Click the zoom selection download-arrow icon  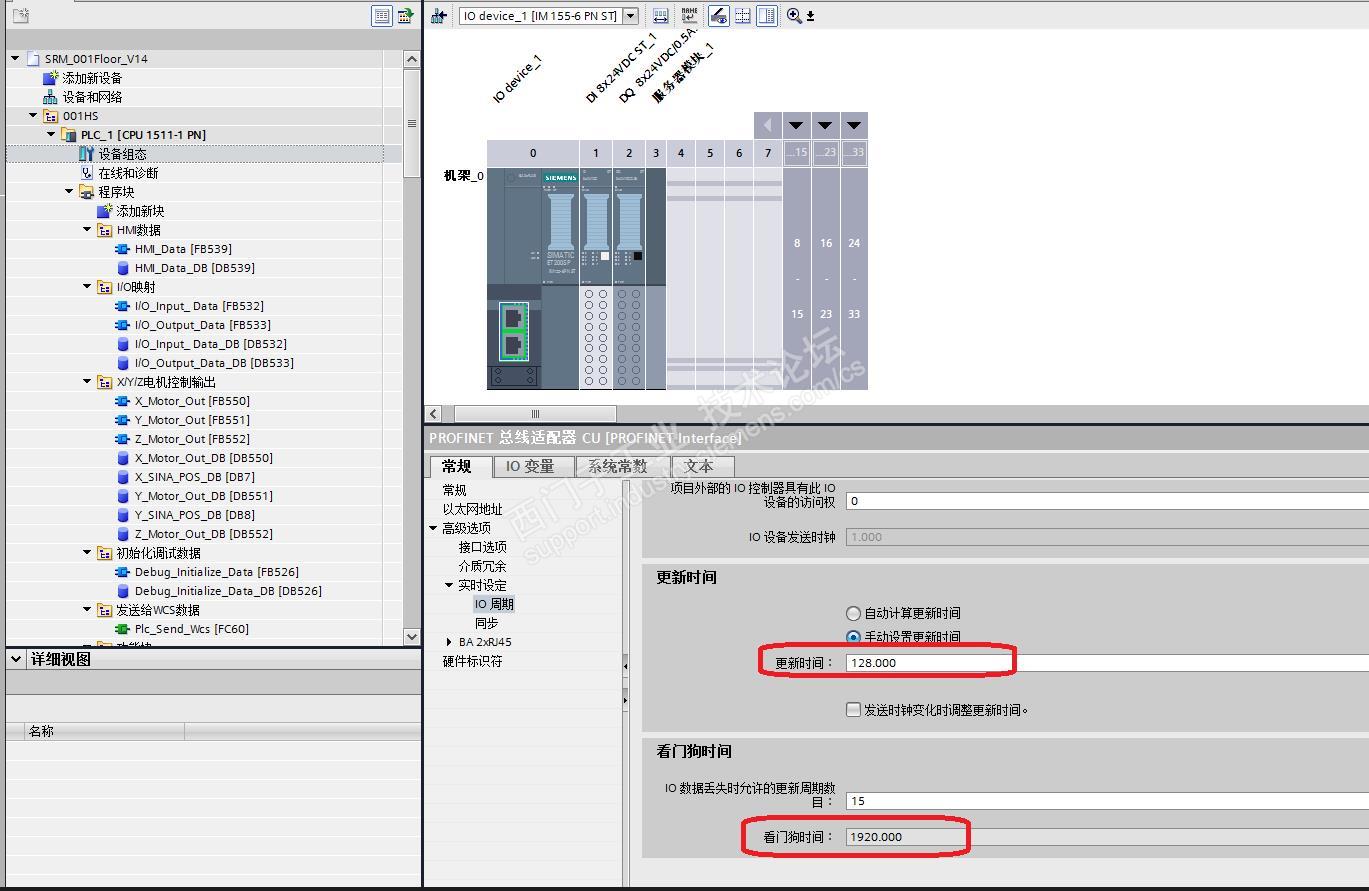click(810, 16)
